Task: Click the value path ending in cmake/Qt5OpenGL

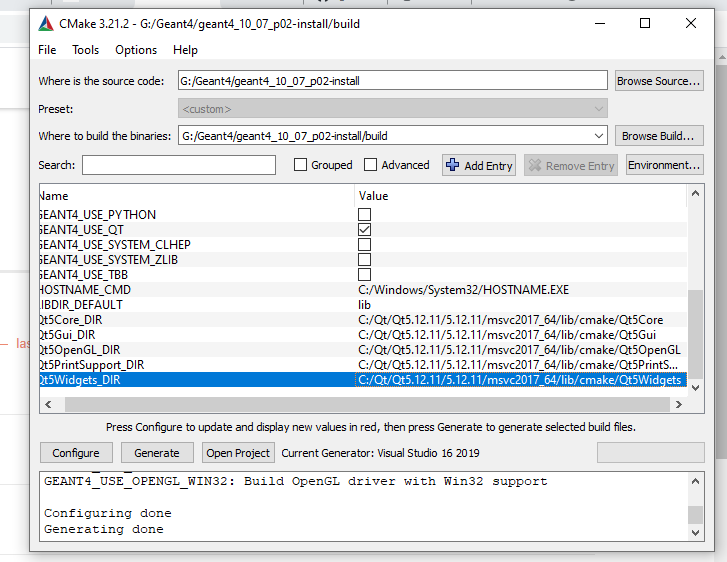Action: tap(519, 350)
